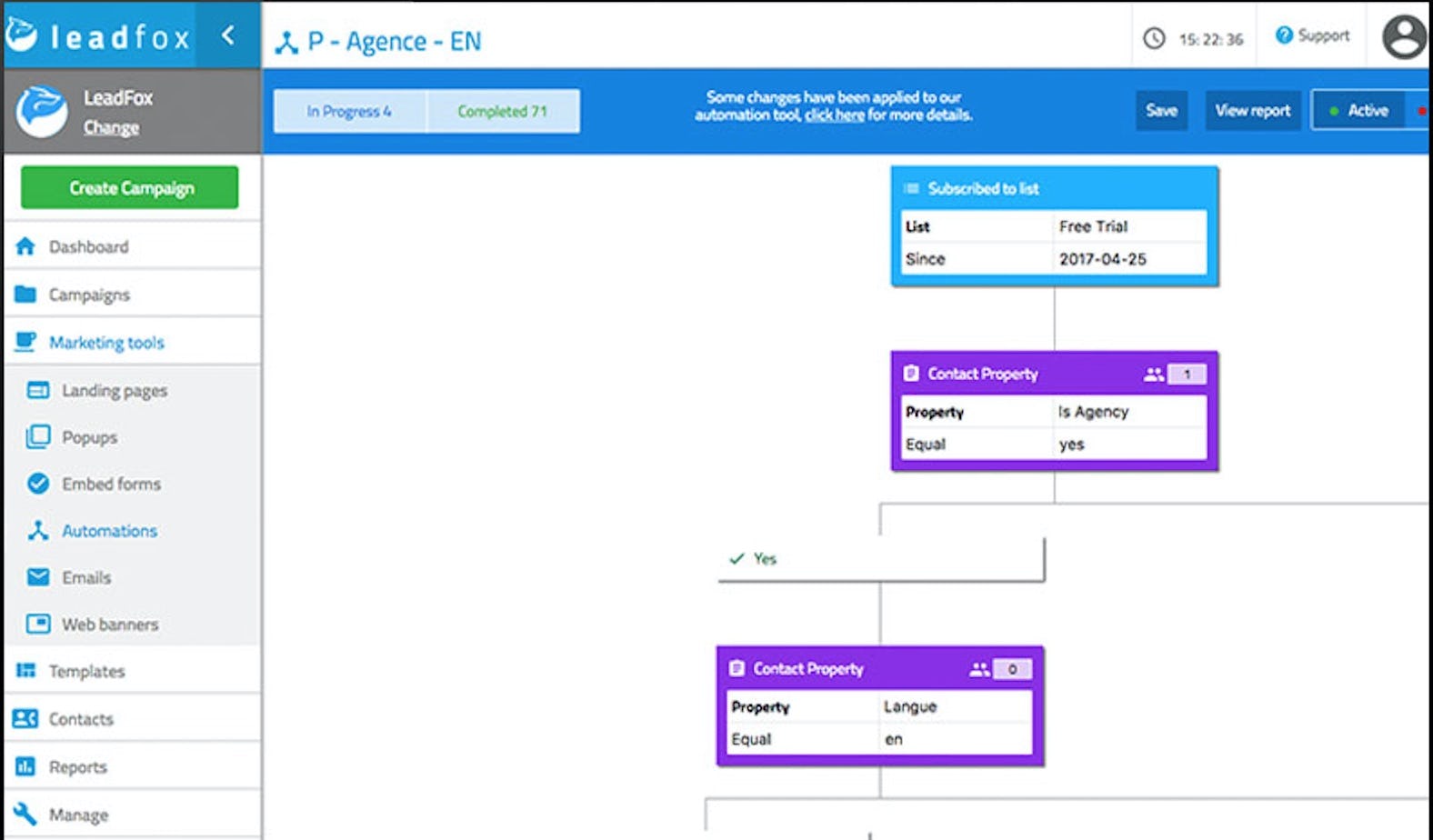The height and width of the screenshot is (840, 1433).
Task: Open the View report button
Action: [x=1252, y=111]
